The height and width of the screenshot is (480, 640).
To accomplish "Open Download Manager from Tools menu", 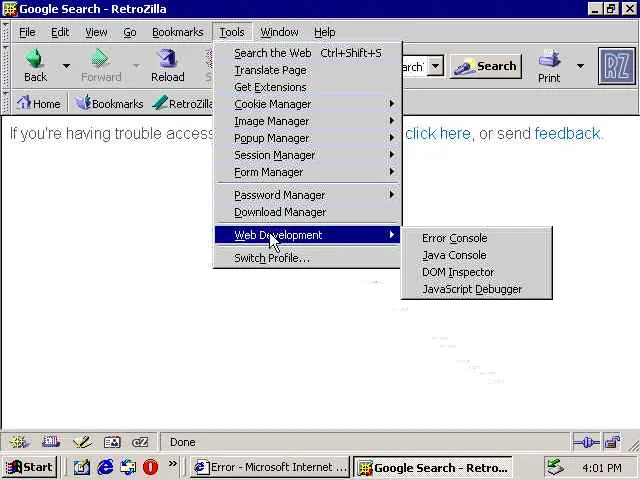I will click(308, 212).
